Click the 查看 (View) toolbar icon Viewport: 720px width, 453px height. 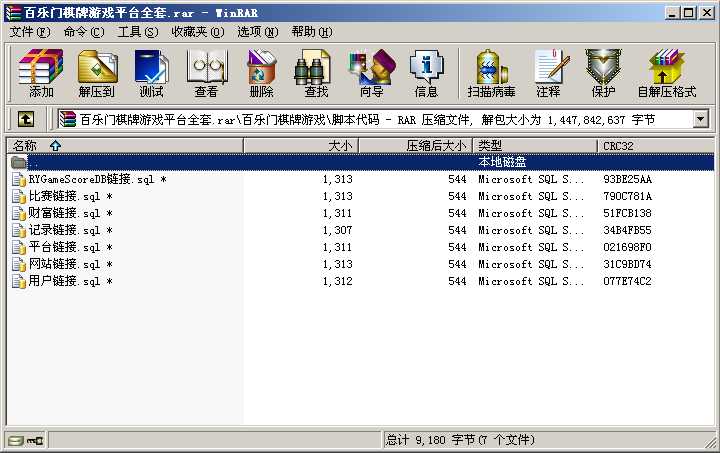[206, 73]
